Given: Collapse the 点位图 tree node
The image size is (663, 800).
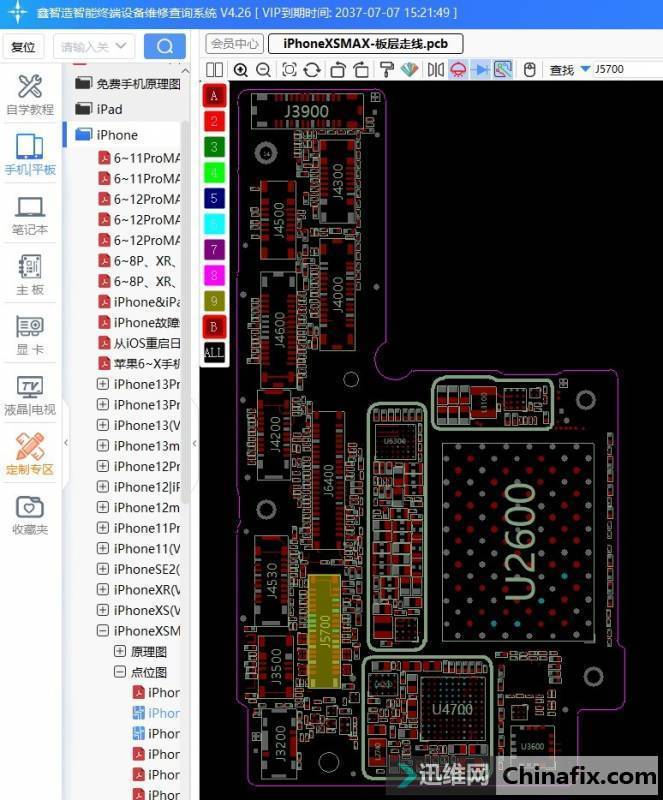Looking at the screenshot, I should tap(120, 672).
